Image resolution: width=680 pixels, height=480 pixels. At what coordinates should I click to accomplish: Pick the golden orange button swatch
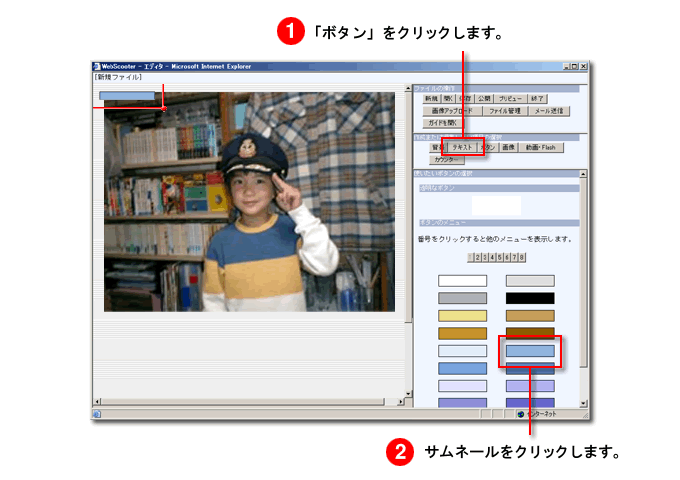(x=462, y=333)
